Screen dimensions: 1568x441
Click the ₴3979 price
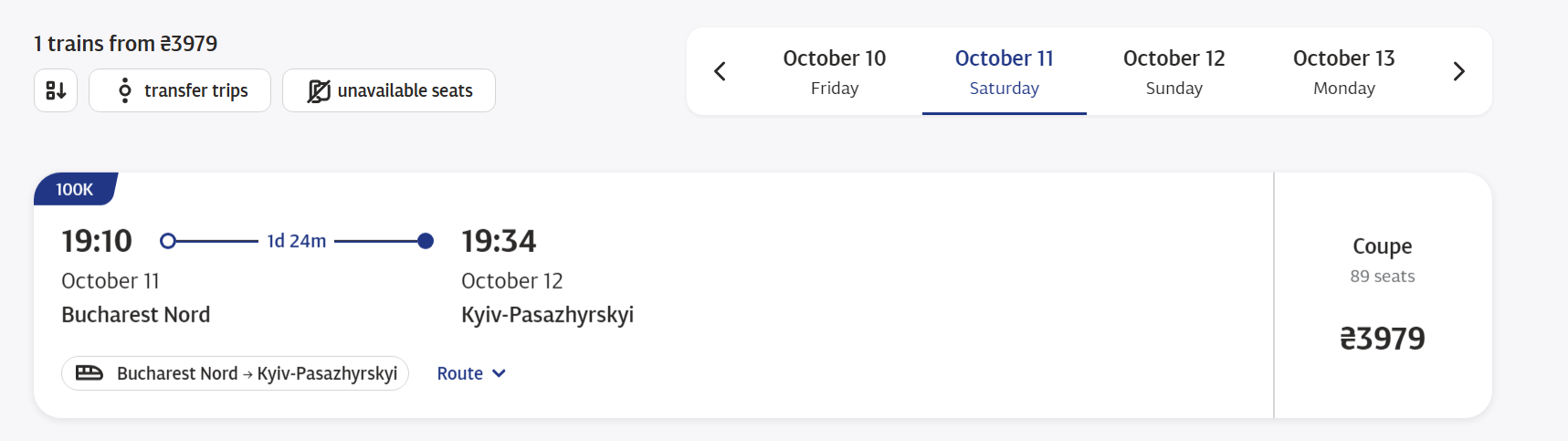[1382, 339]
